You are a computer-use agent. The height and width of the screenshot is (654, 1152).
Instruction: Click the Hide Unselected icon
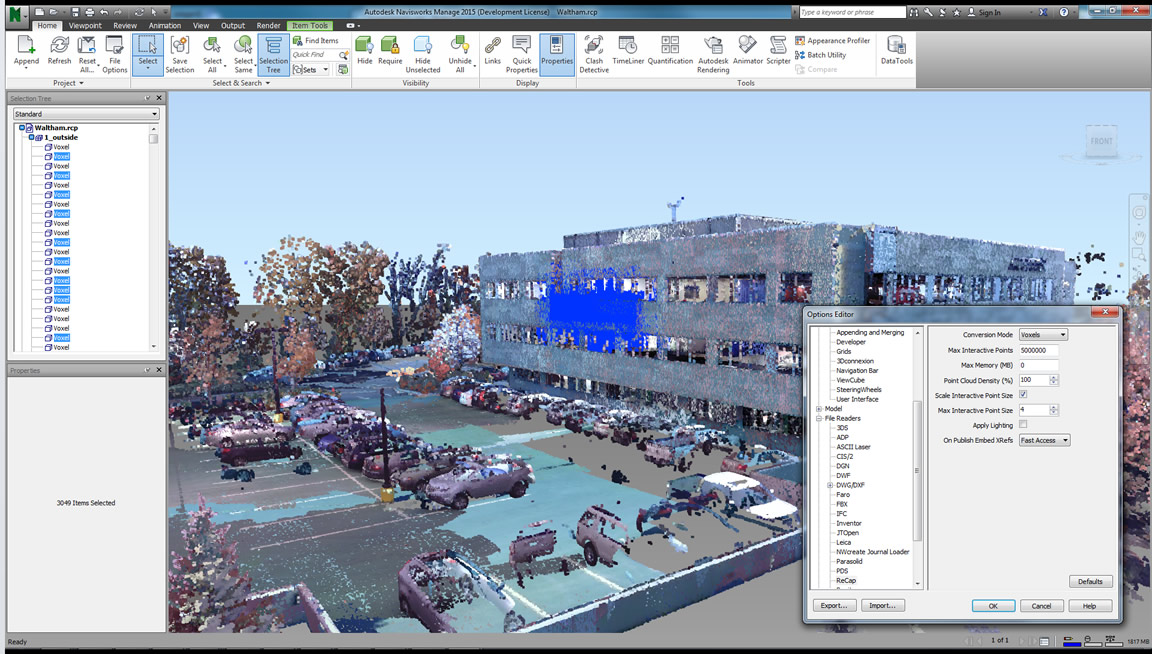[x=423, y=54]
